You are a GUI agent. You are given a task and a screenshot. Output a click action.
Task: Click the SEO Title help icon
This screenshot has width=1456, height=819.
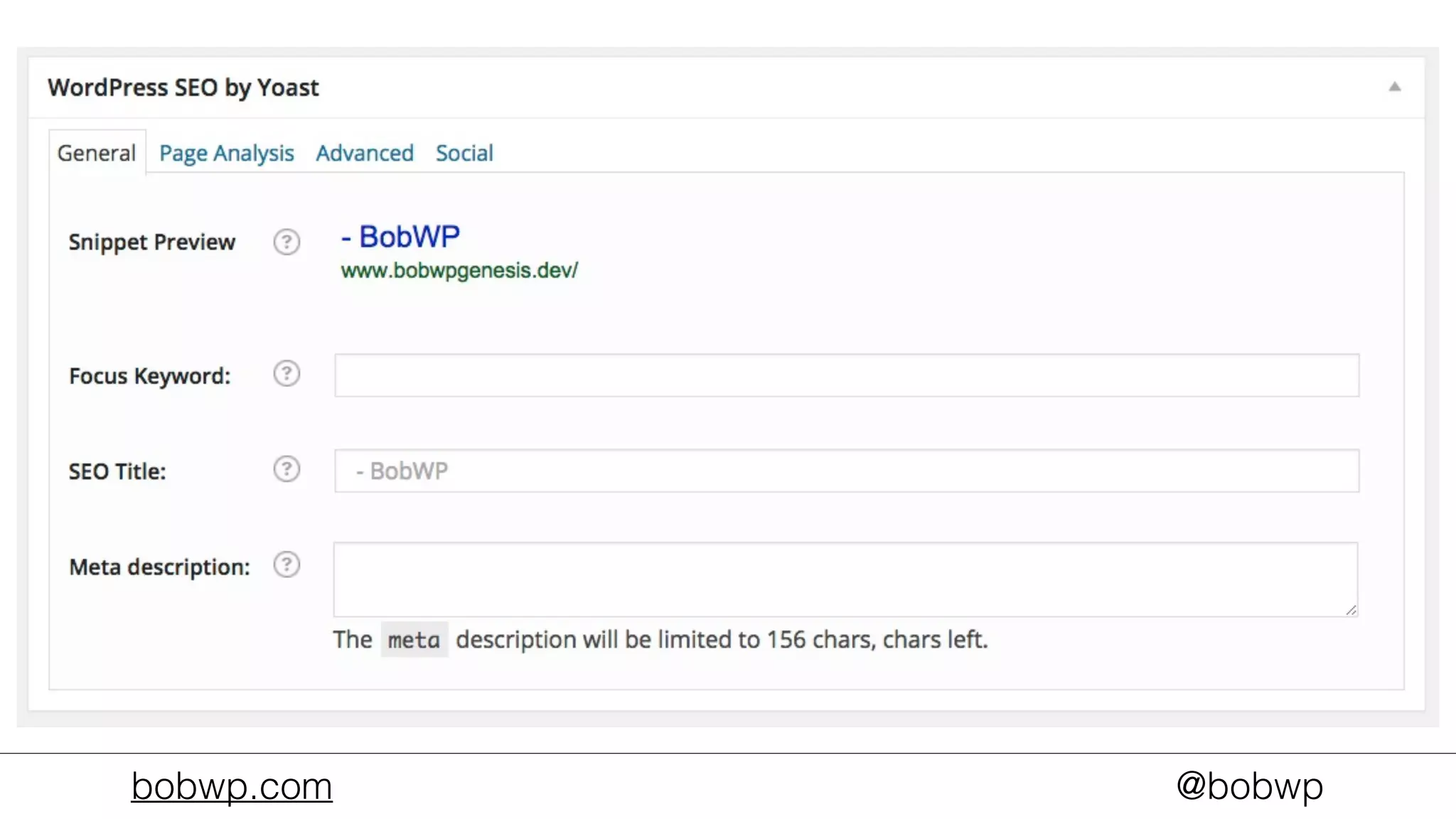(287, 469)
